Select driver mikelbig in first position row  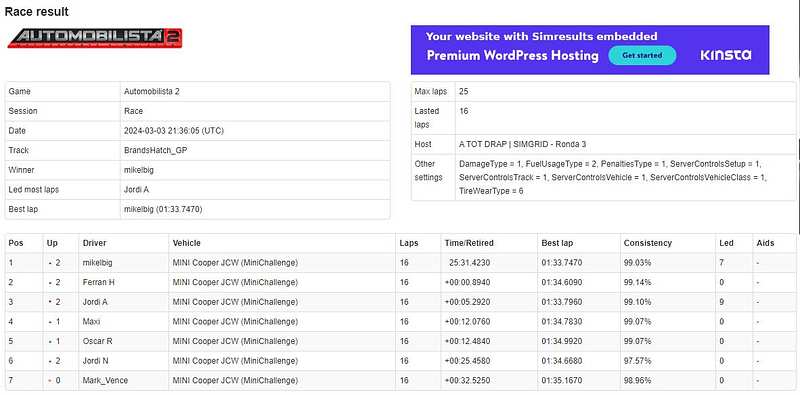coord(97,263)
